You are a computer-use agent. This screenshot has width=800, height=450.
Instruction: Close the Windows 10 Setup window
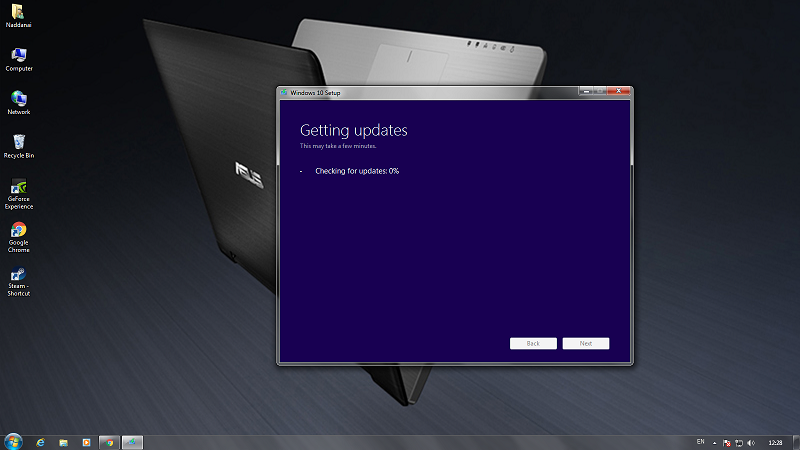pos(619,91)
